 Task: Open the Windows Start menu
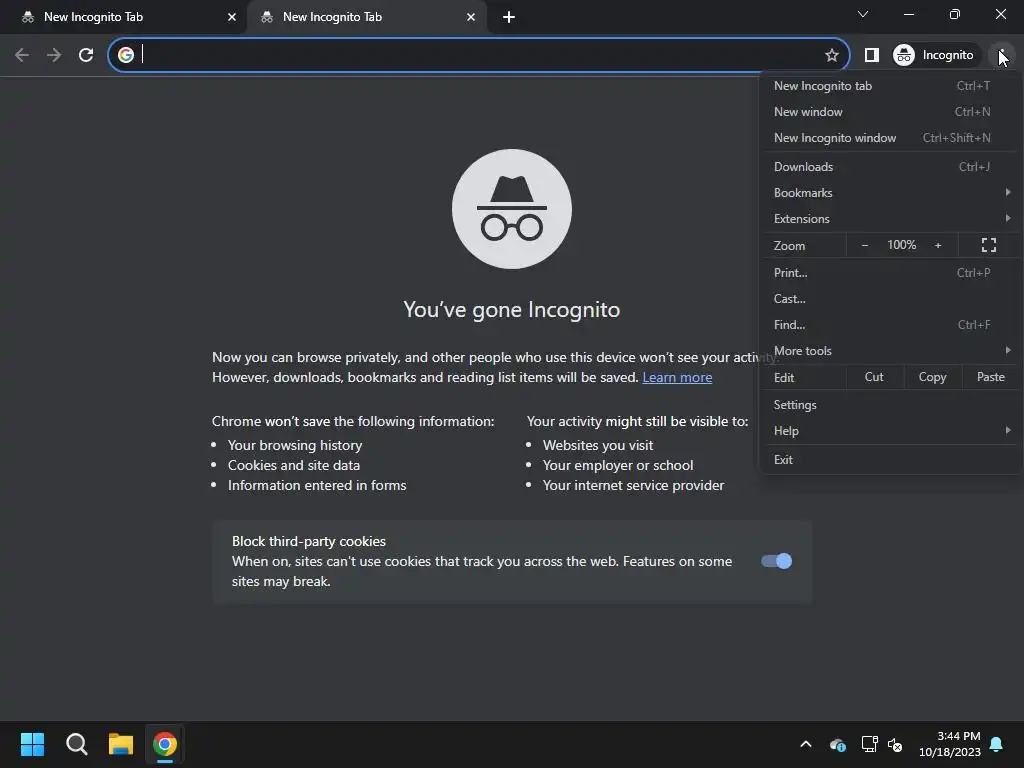[x=32, y=744]
